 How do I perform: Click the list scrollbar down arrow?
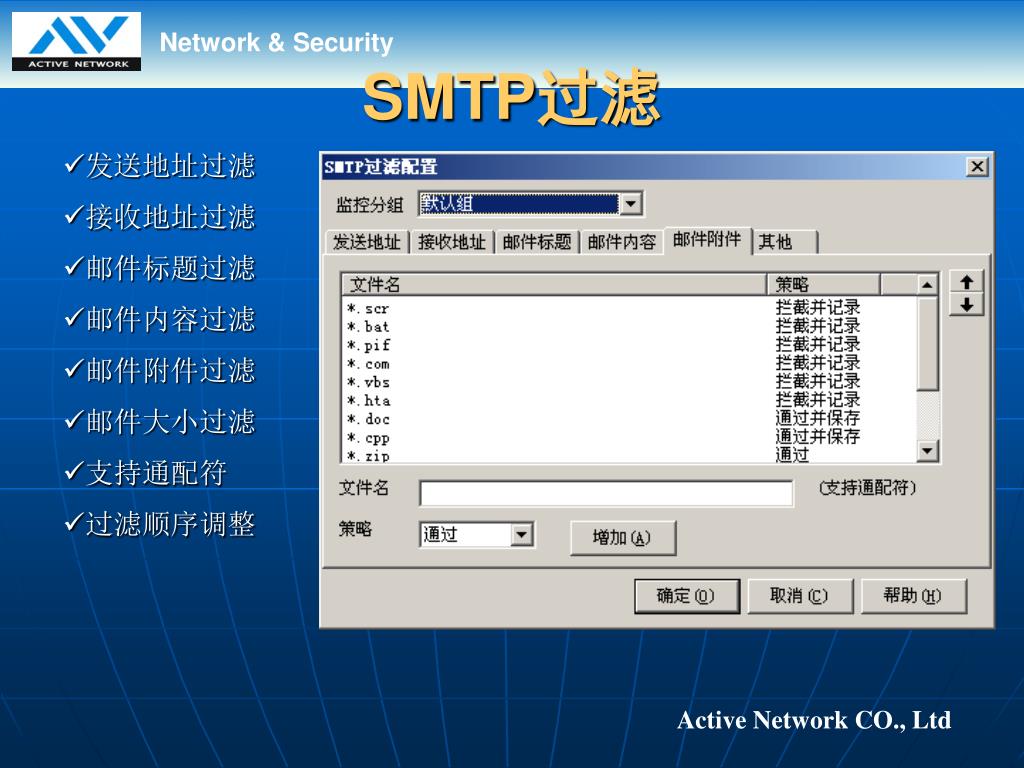[927, 450]
